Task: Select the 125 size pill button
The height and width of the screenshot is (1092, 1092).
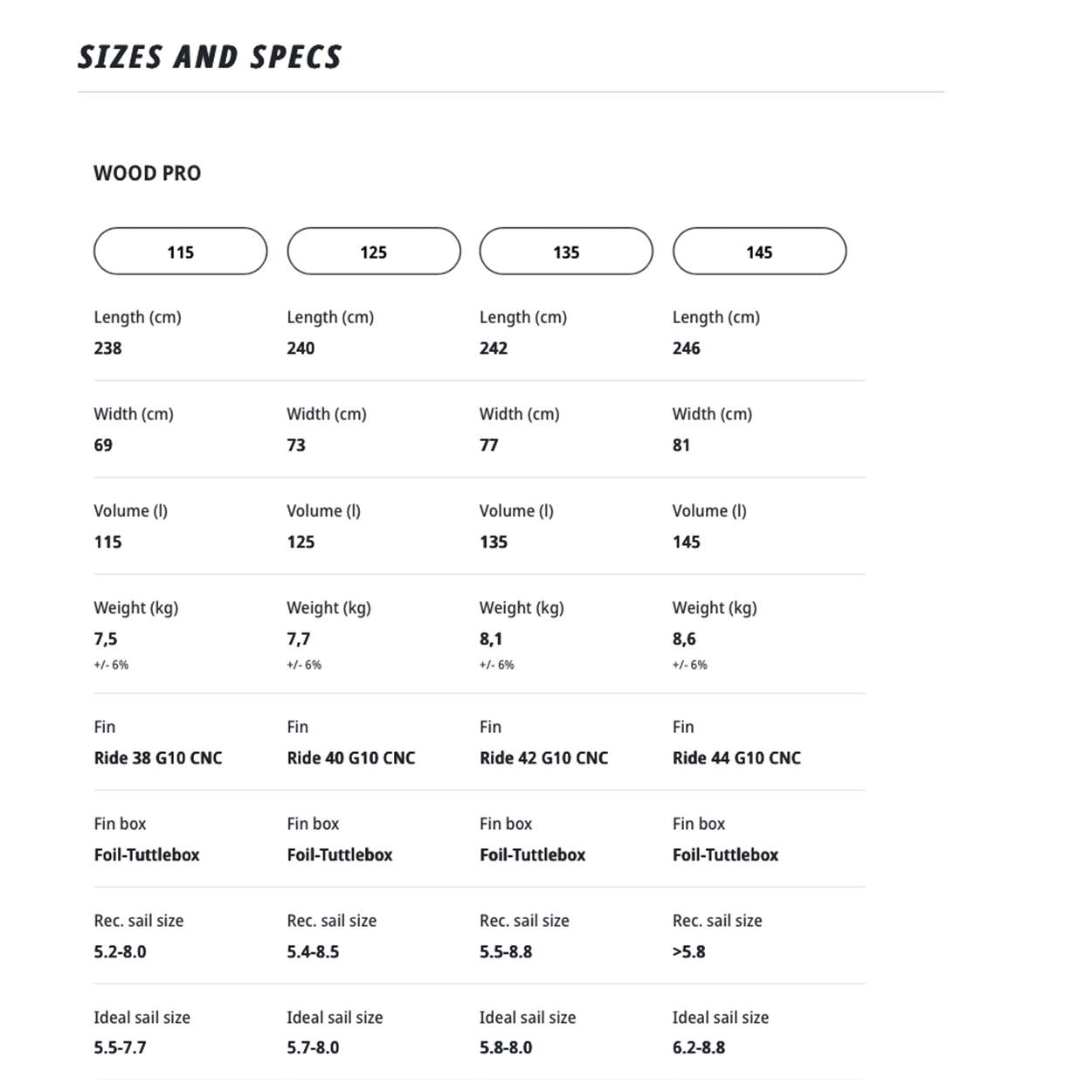Action: (x=373, y=252)
